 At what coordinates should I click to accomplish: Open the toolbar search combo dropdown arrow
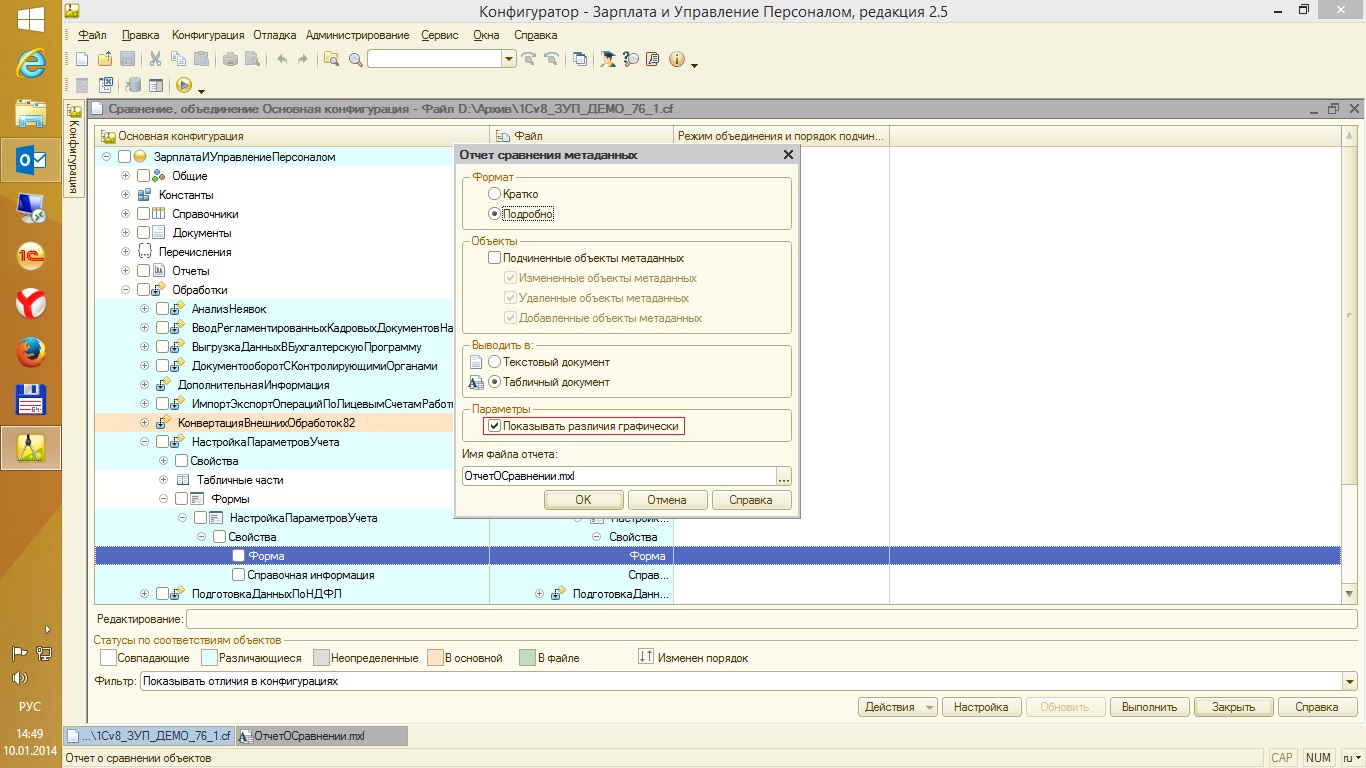(509, 60)
